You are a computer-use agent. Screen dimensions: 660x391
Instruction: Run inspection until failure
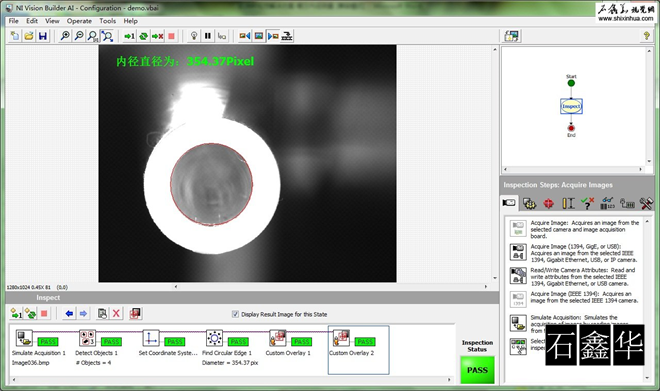tap(157, 36)
